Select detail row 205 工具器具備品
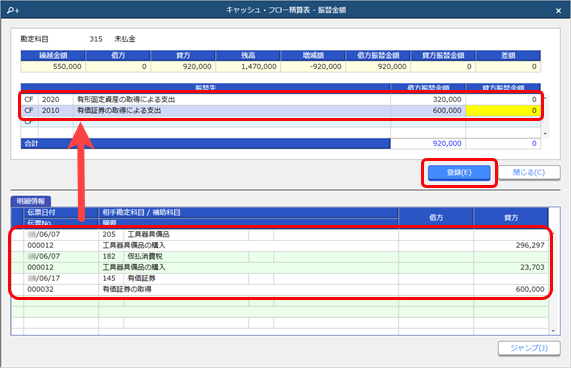This screenshot has width=571, height=368. (x=280, y=234)
